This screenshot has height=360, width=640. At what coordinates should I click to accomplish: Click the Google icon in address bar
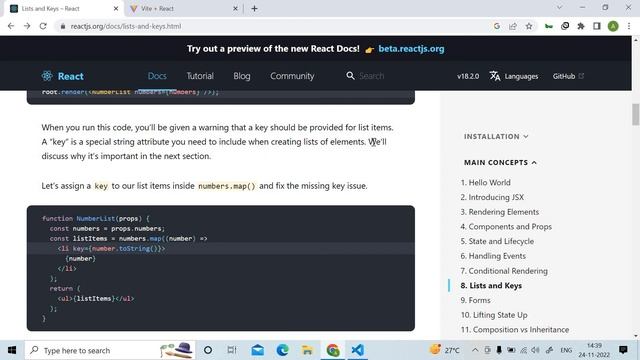tap(497, 26)
